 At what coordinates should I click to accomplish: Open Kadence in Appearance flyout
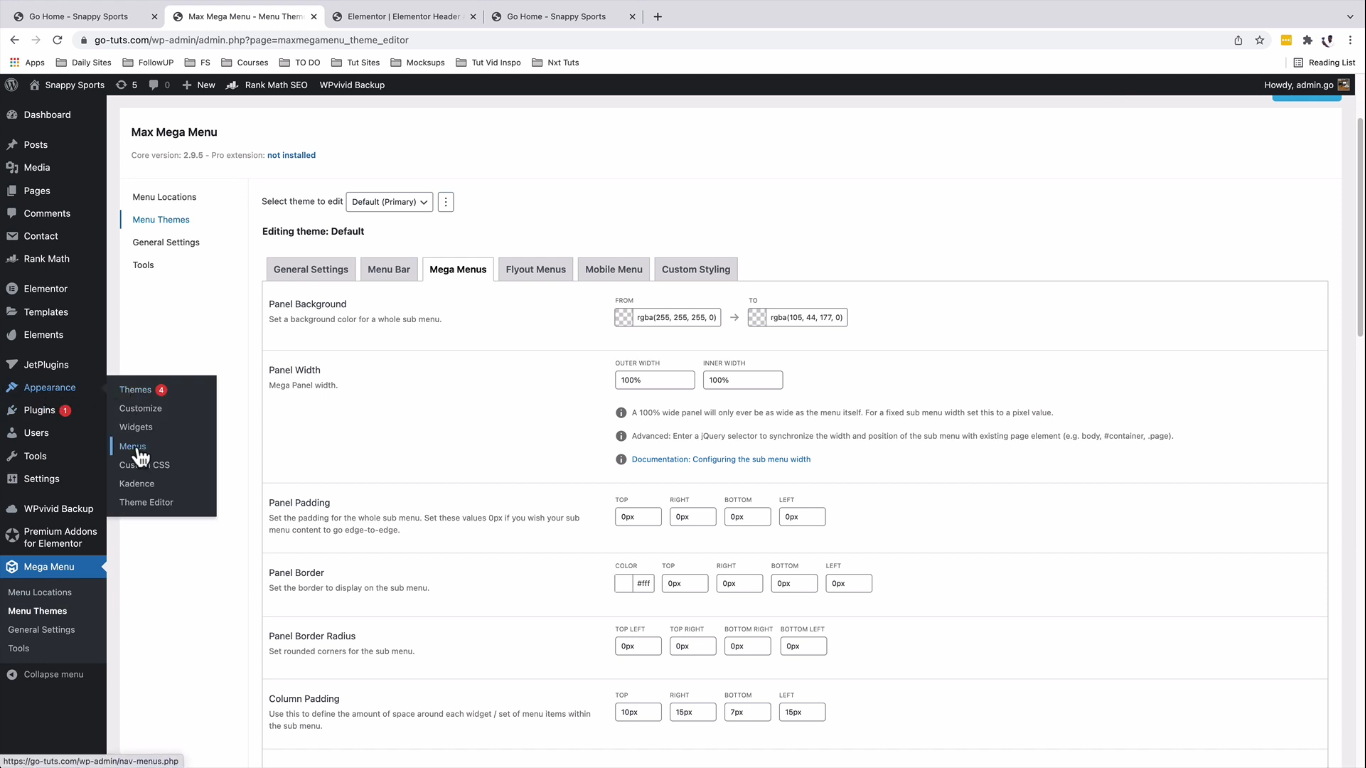[137, 484]
